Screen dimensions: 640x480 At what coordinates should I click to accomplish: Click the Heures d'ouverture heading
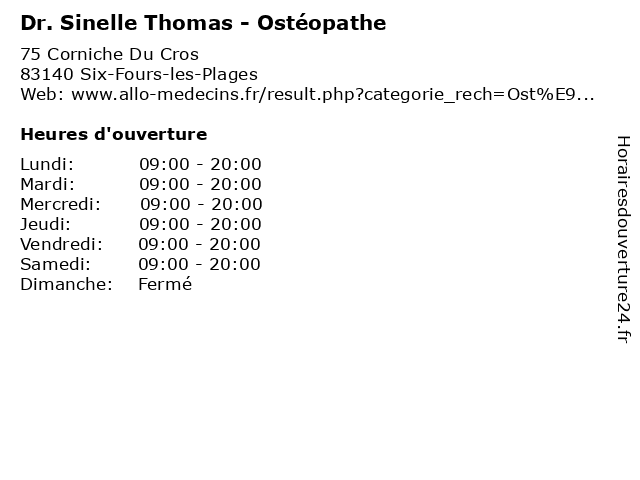pos(113,134)
